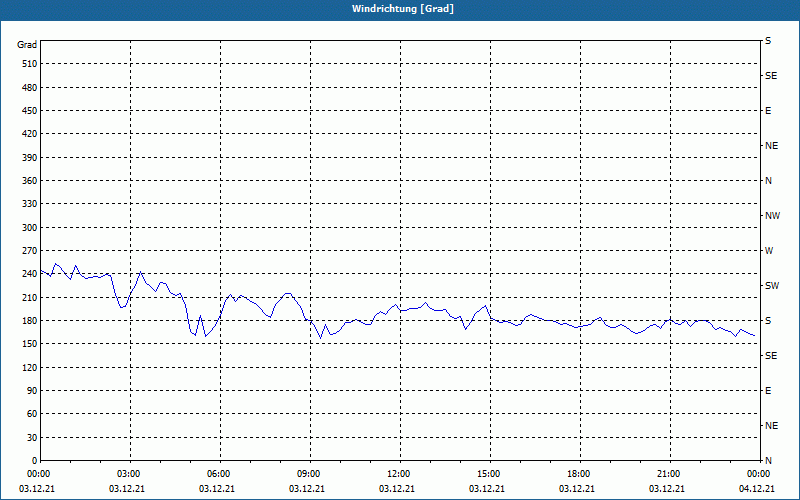This screenshot has width=800, height=500.
Task: Click the 150 y-axis value
Action: pyautogui.click(x=30, y=344)
